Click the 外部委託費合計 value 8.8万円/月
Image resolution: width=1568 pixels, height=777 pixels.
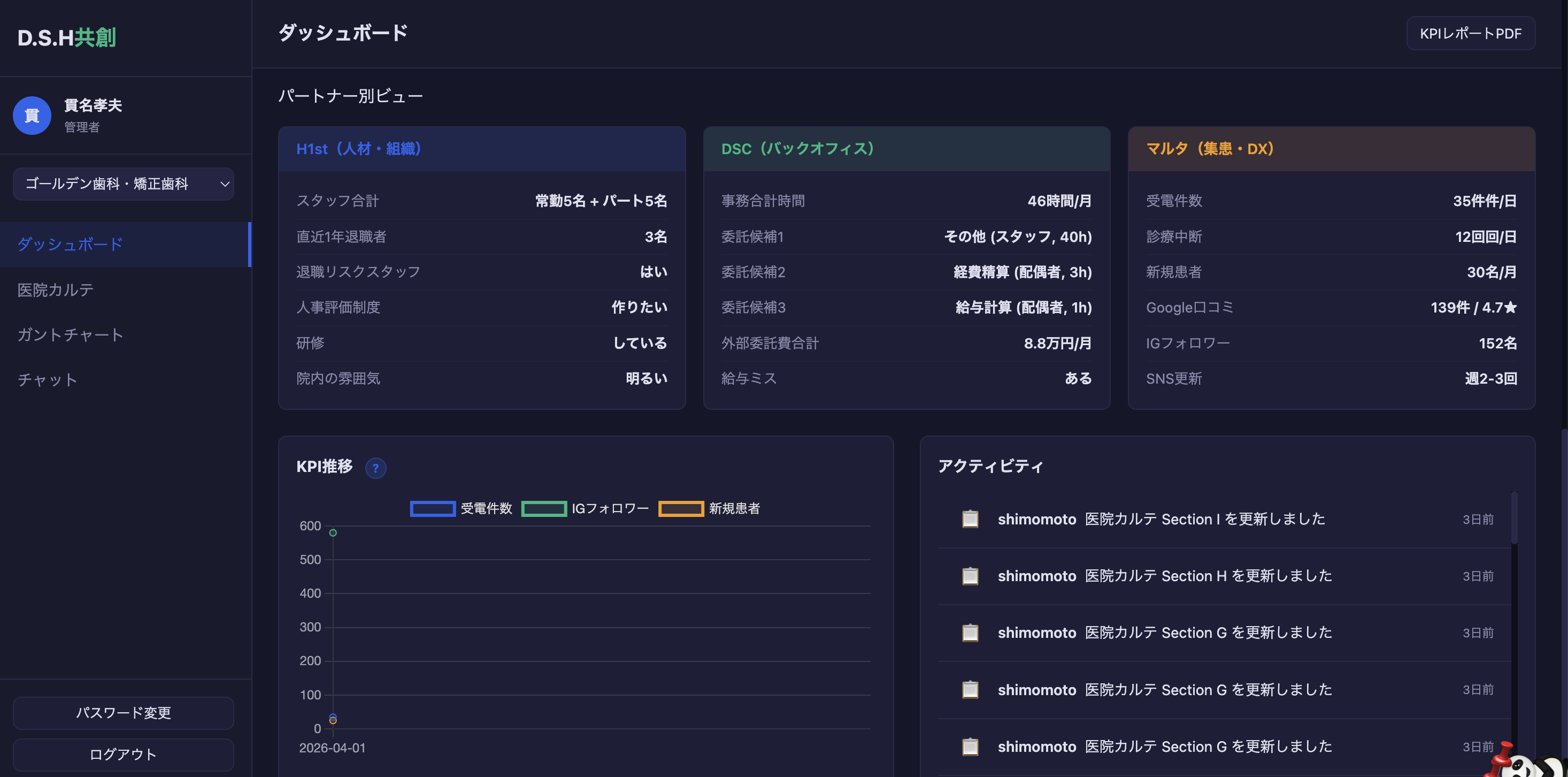[x=1058, y=343]
